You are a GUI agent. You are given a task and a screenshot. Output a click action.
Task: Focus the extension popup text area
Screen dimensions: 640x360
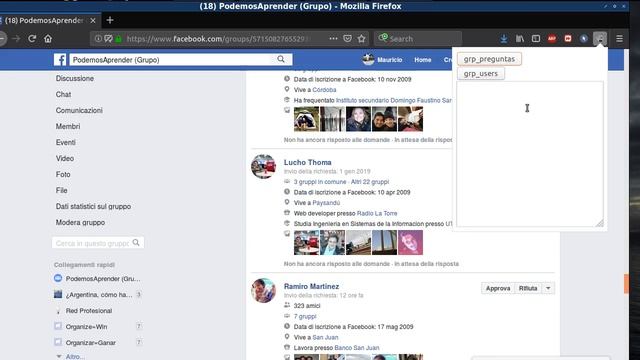tap(530, 154)
